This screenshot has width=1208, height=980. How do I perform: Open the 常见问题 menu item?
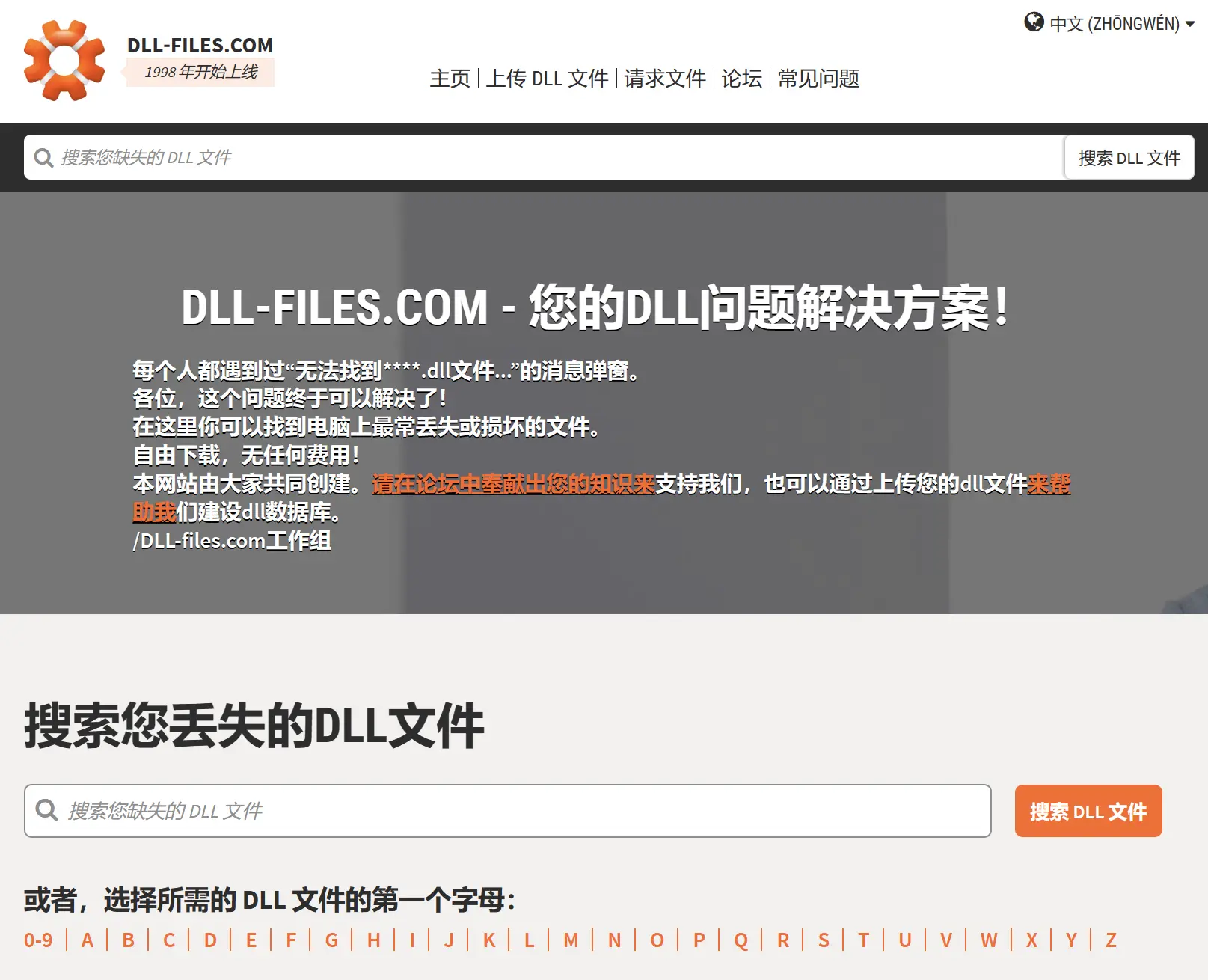818,79
